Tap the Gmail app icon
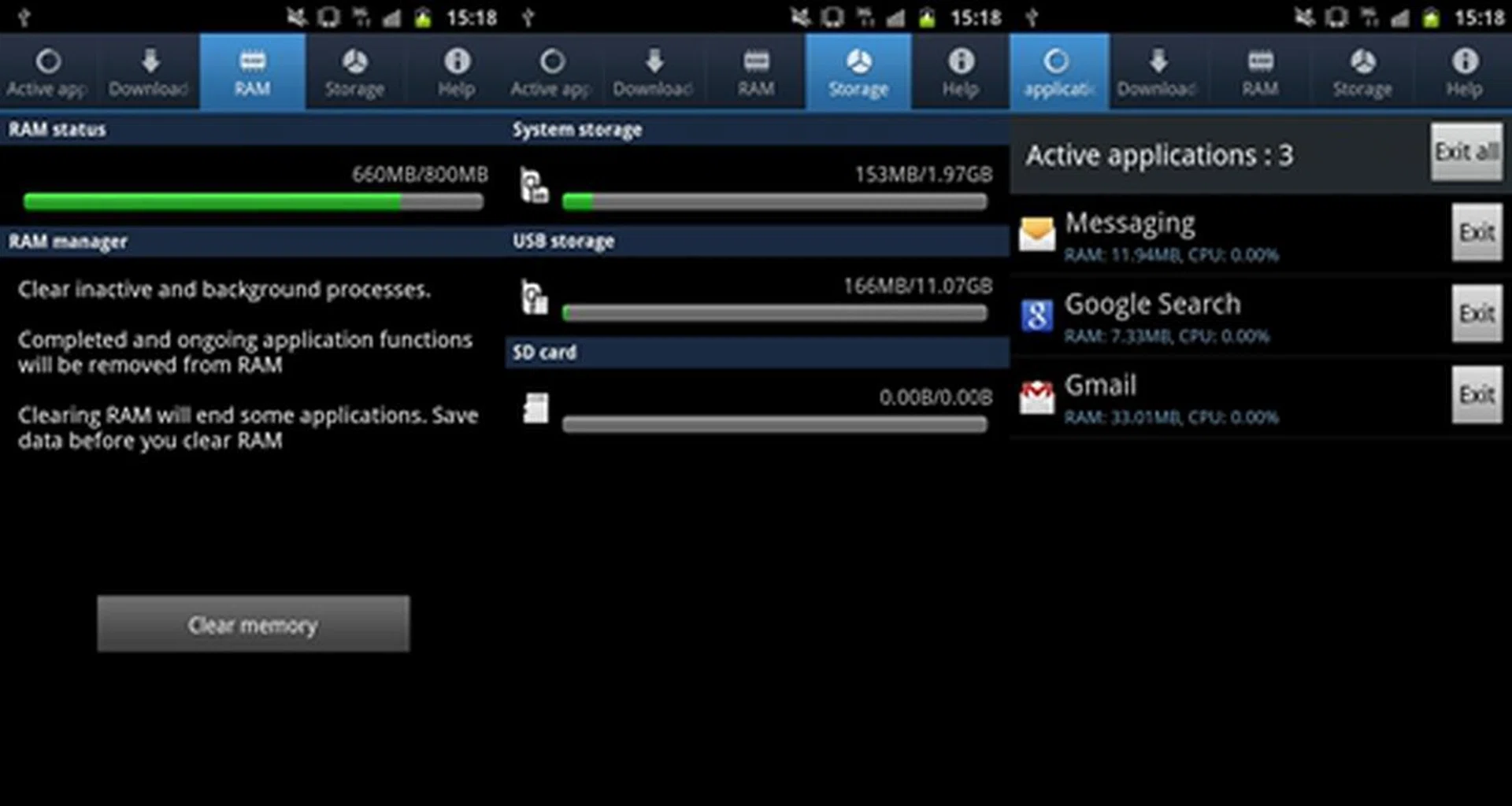Image resolution: width=1512 pixels, height=806 pixels. tap(1037, 397)
